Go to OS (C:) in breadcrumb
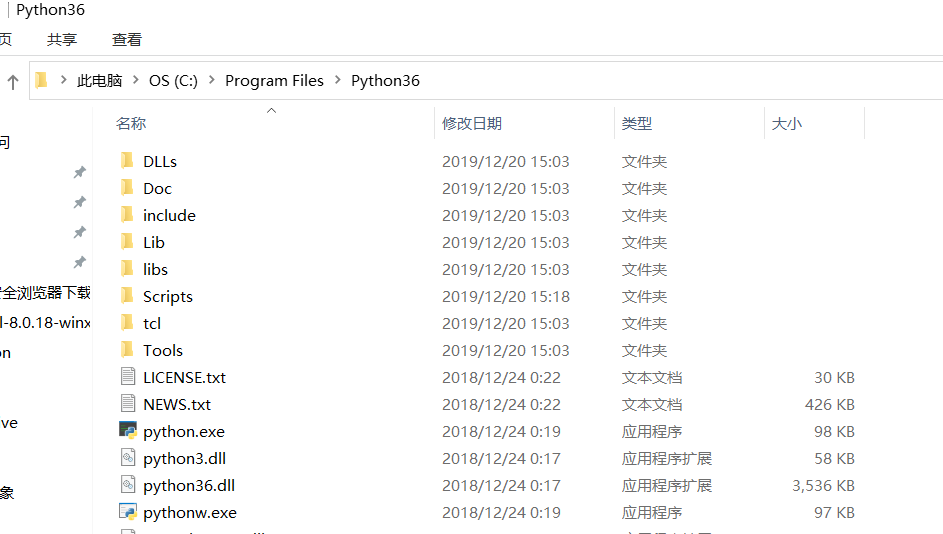 (x=173, y=81)
